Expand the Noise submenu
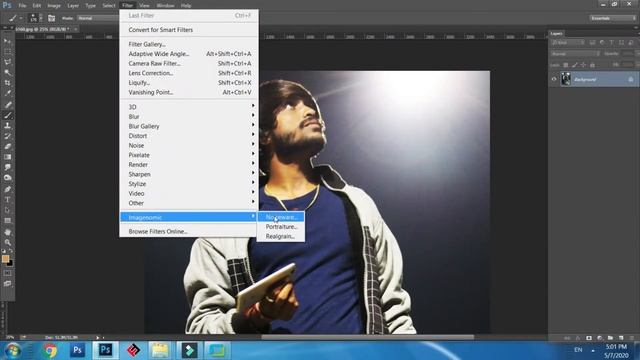 click(189, 145)
